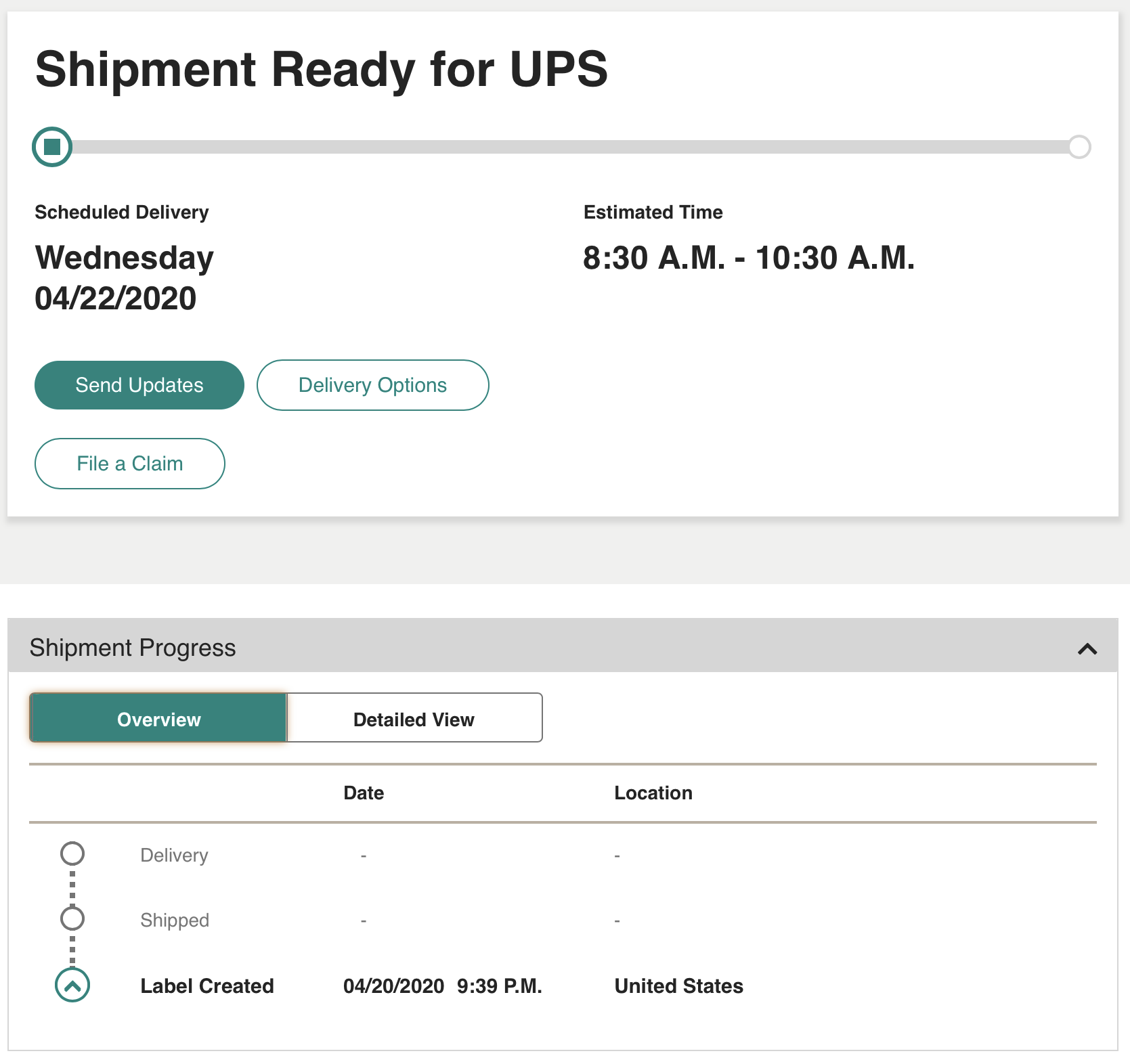Switch to the Overview tab

click(158, 718)
